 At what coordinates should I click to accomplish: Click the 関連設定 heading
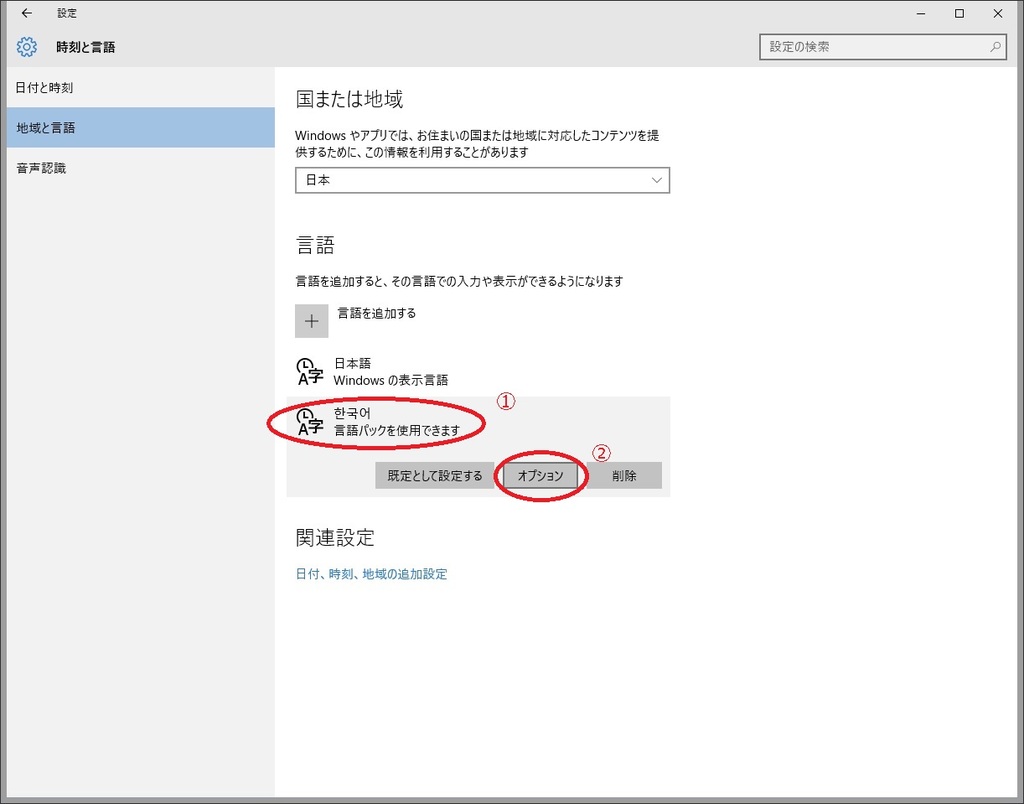point(335,538)
